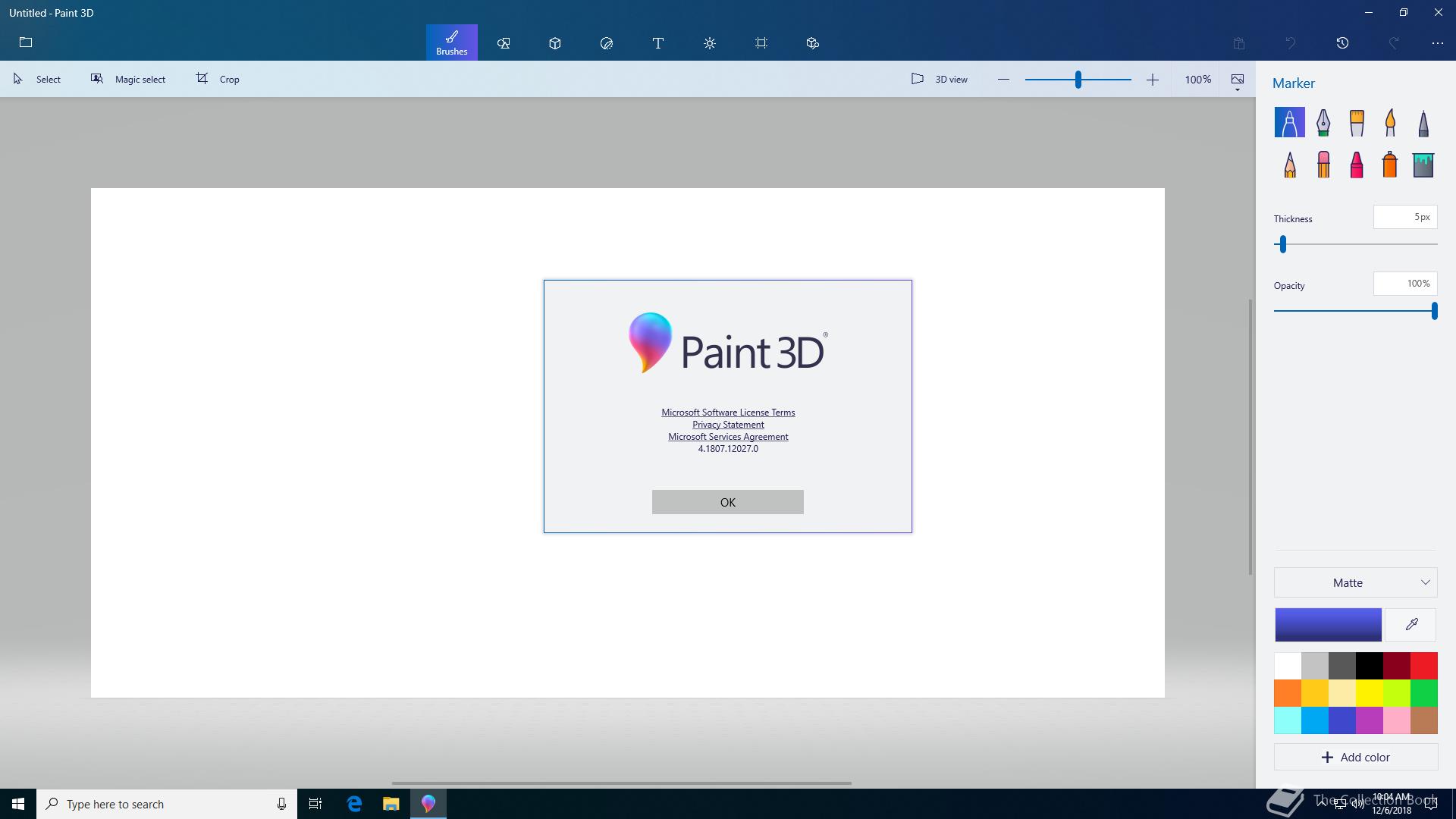Switch to the Brushes tab
This screenshot has height=819, width=1456.
pyautogui.click(x=452, y=42)
